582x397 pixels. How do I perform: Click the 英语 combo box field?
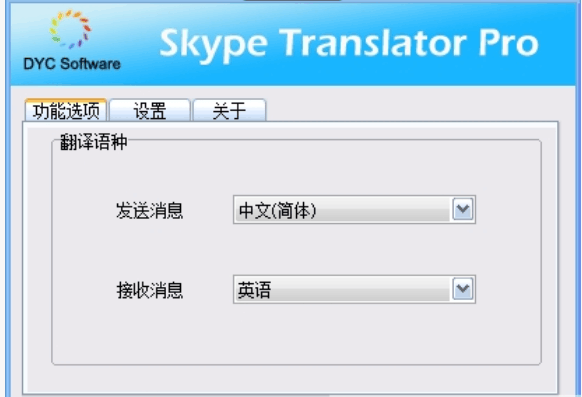tap(354, 289)
